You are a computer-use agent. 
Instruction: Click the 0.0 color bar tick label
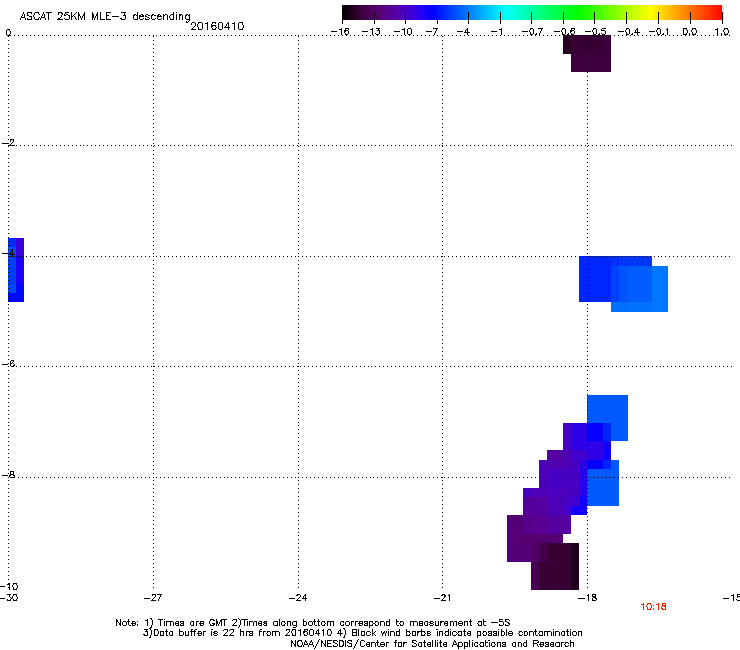coord(690,32)
